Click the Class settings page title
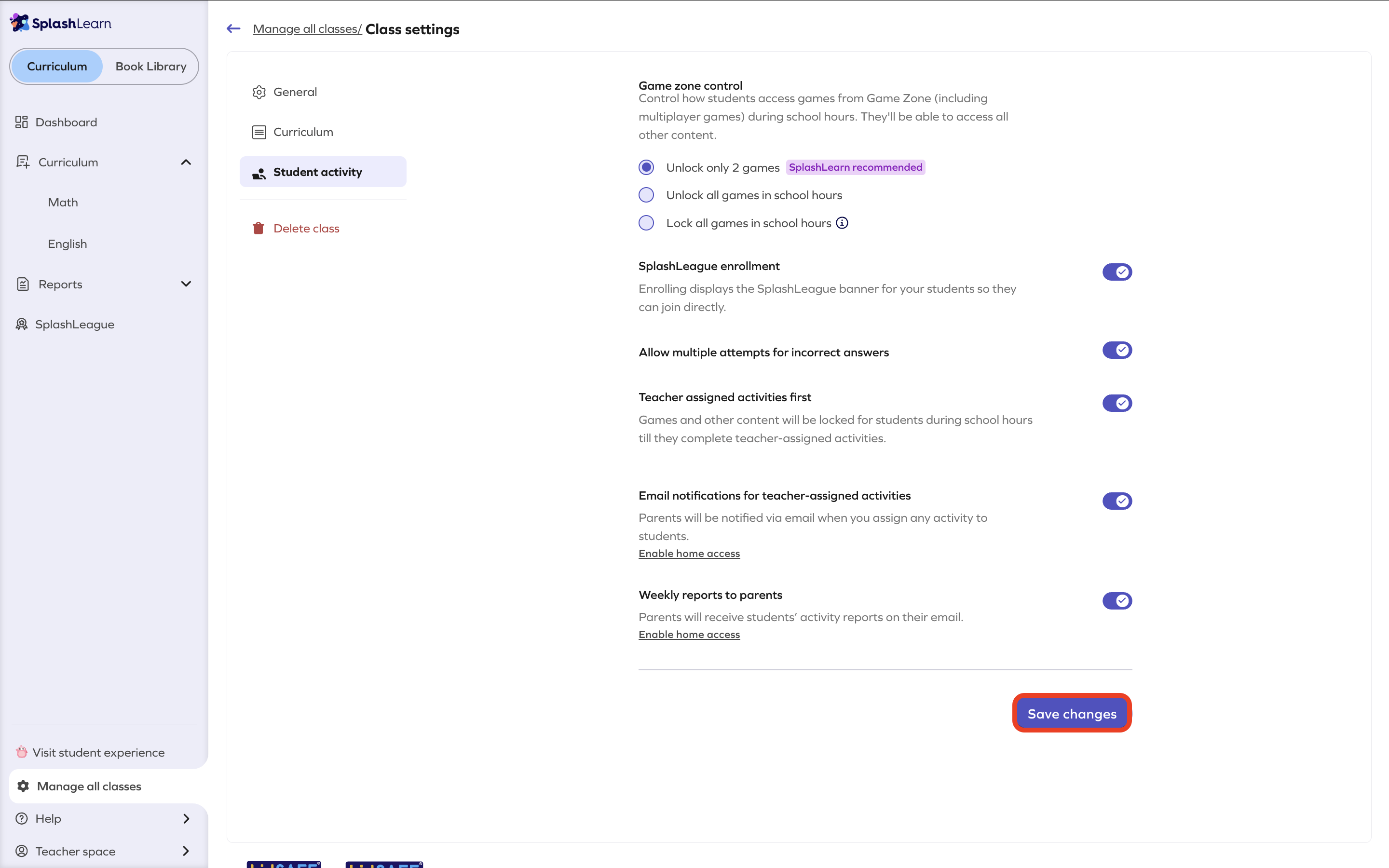Screen dimensions: 1389x868 [x=412, y=29]
